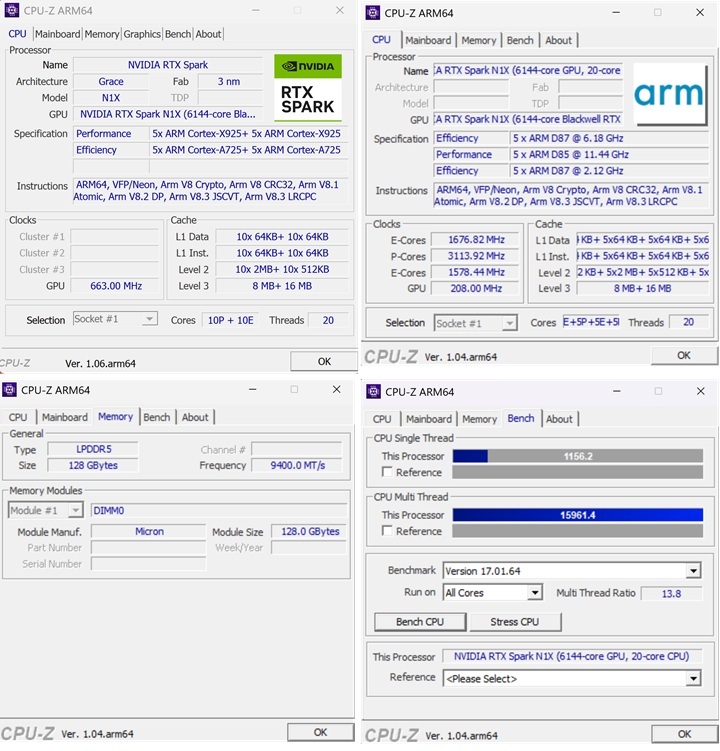Click the Bench CPU button
The width and height of the screenshot is (720, 751).
420,622
